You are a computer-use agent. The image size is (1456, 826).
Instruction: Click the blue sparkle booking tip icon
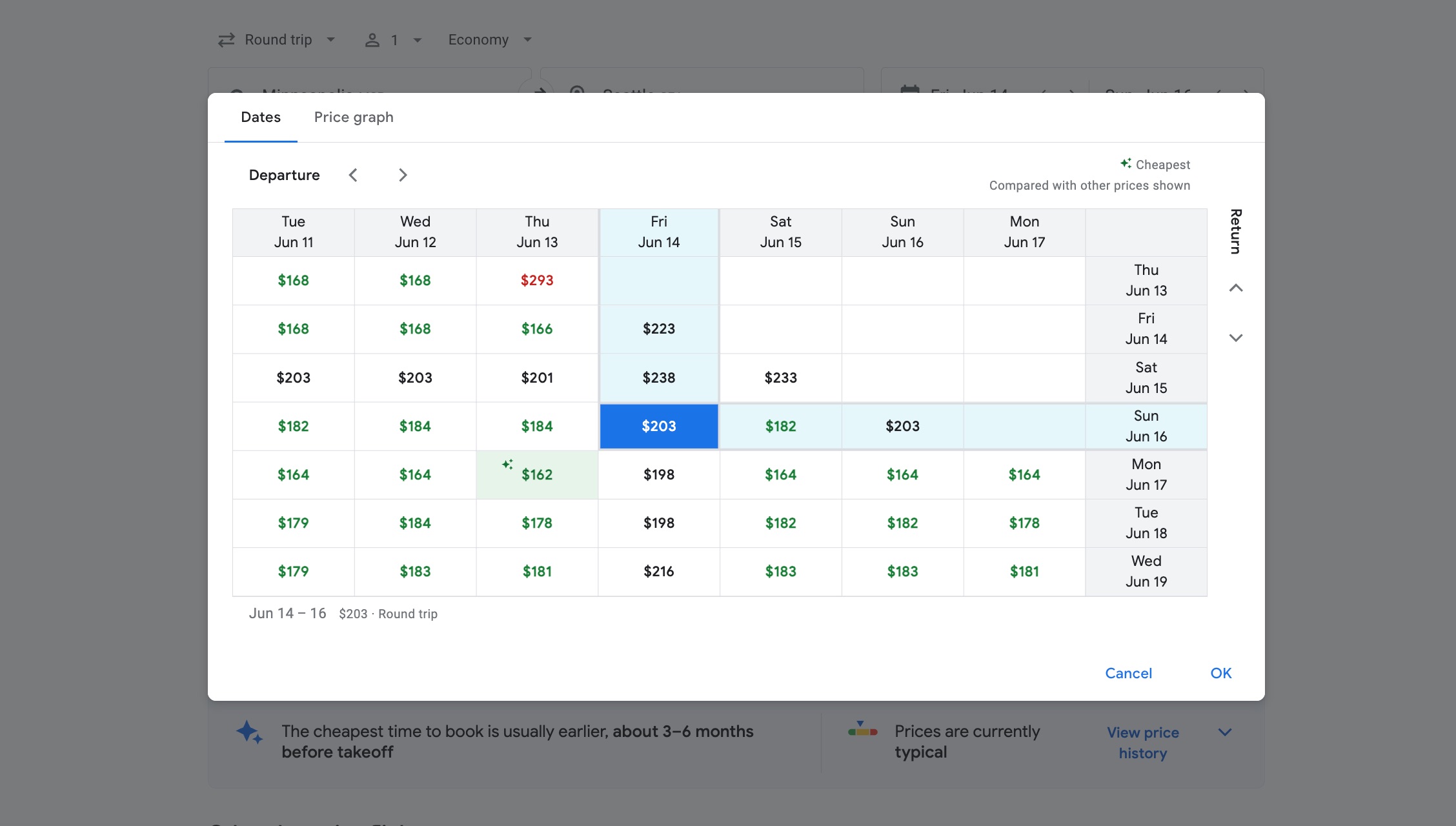click(x=249, y=732)
